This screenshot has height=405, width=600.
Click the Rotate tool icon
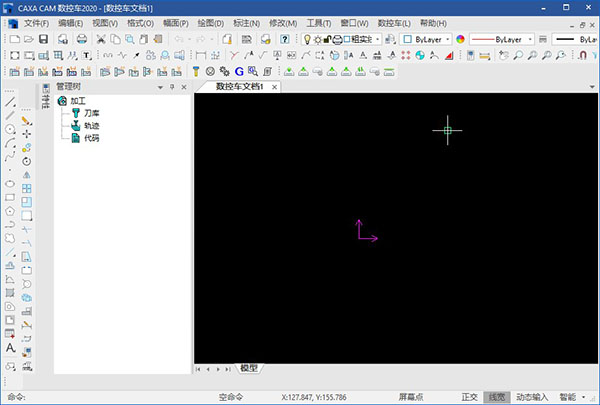coord(26,161)
